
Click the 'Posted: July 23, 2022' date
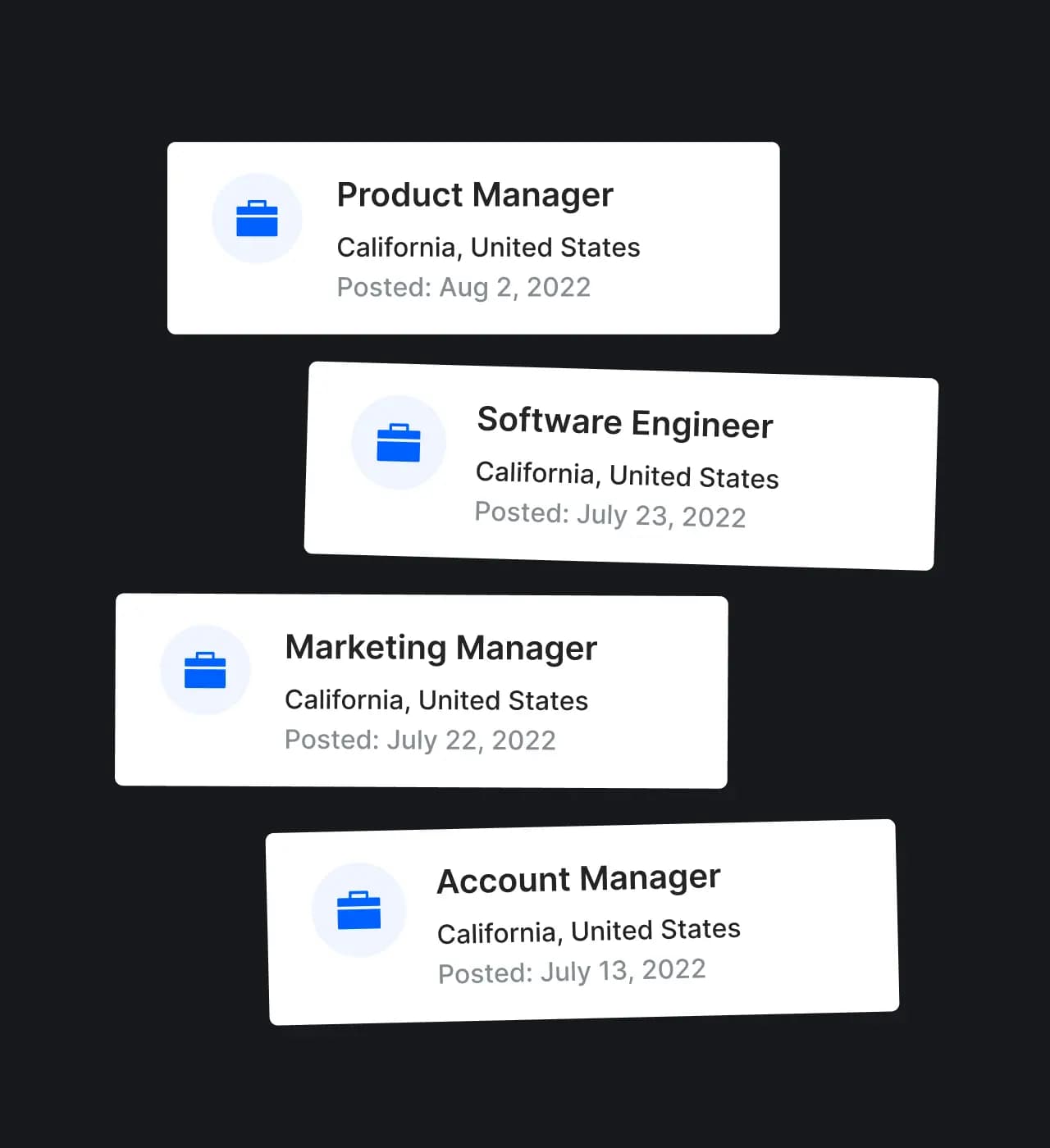[x=610, y=515]
